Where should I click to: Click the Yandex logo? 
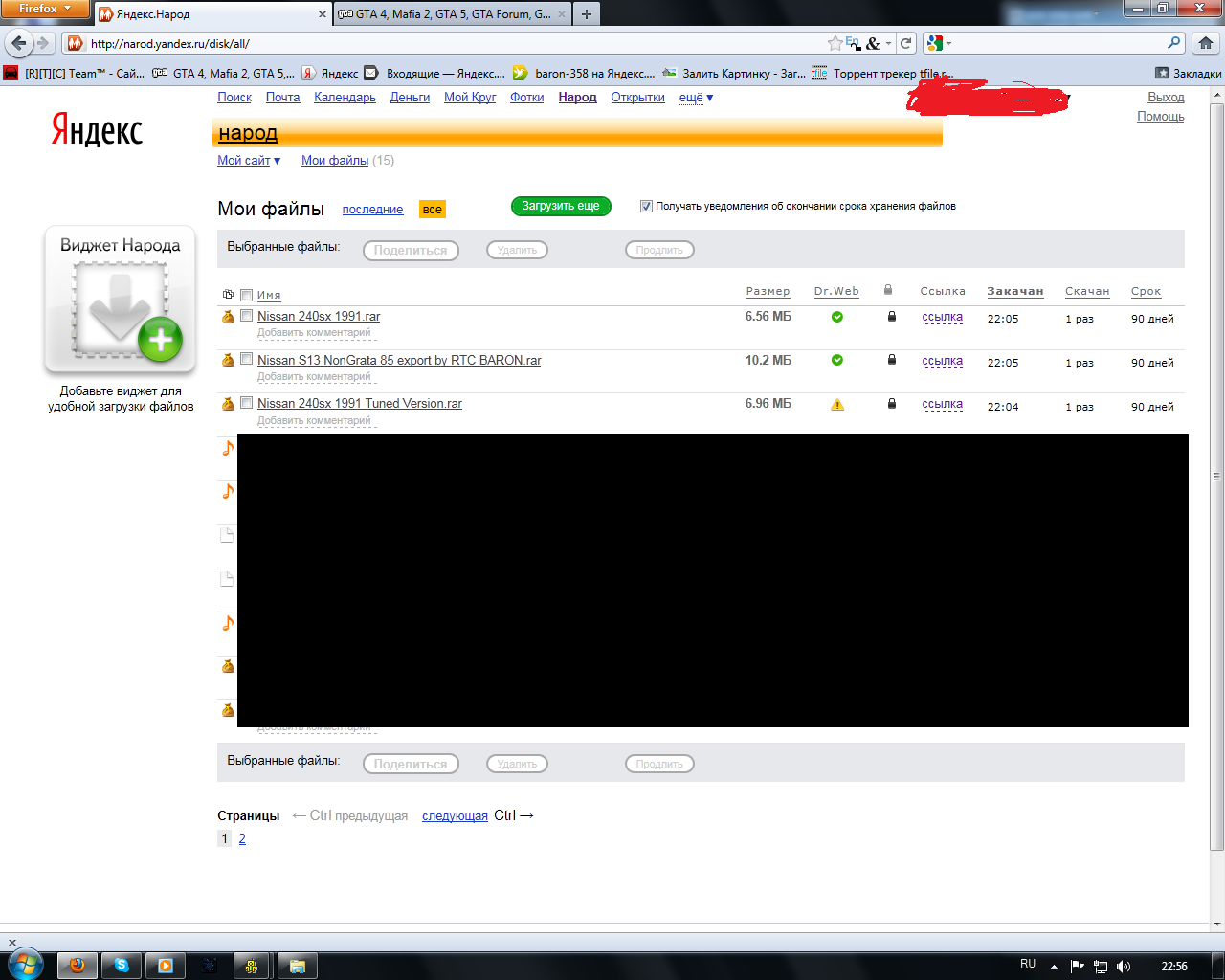(x=97, y=129)
